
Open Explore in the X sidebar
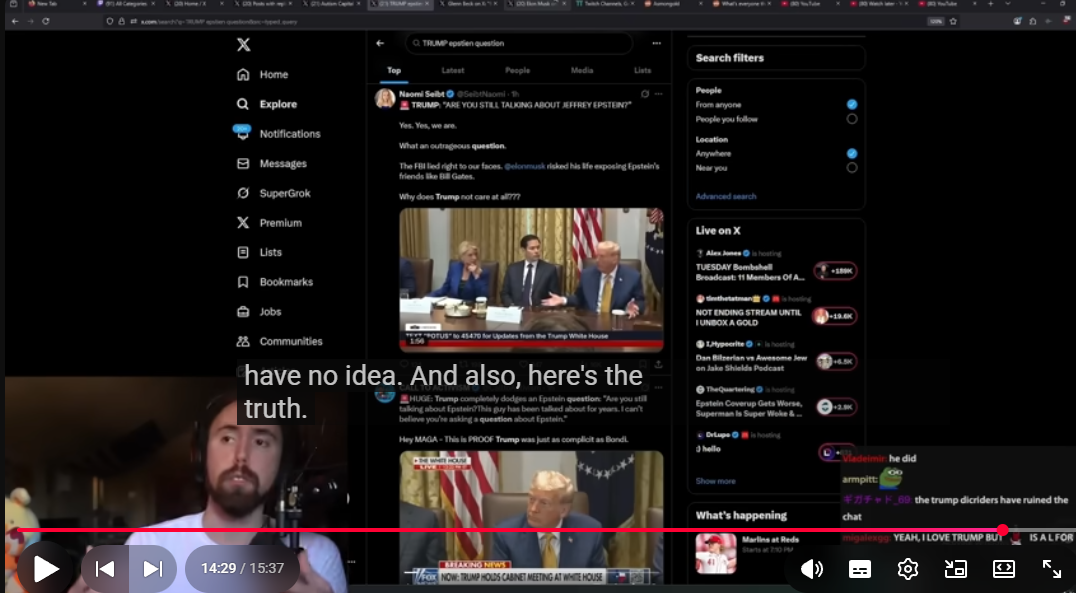pyautogui.click(x=266, y=104)
